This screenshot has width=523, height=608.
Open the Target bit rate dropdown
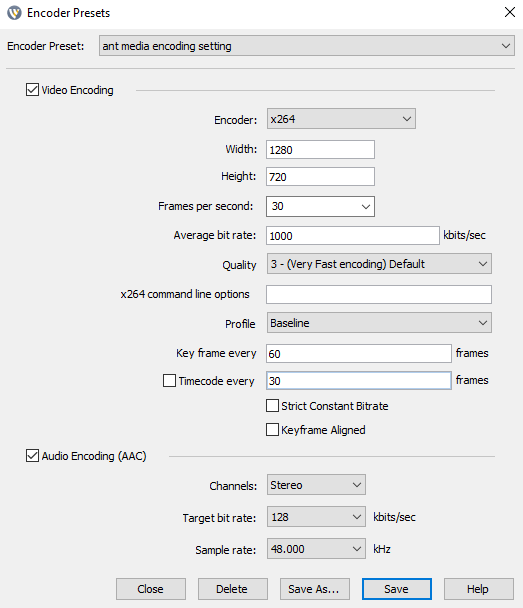coord(316,516)
